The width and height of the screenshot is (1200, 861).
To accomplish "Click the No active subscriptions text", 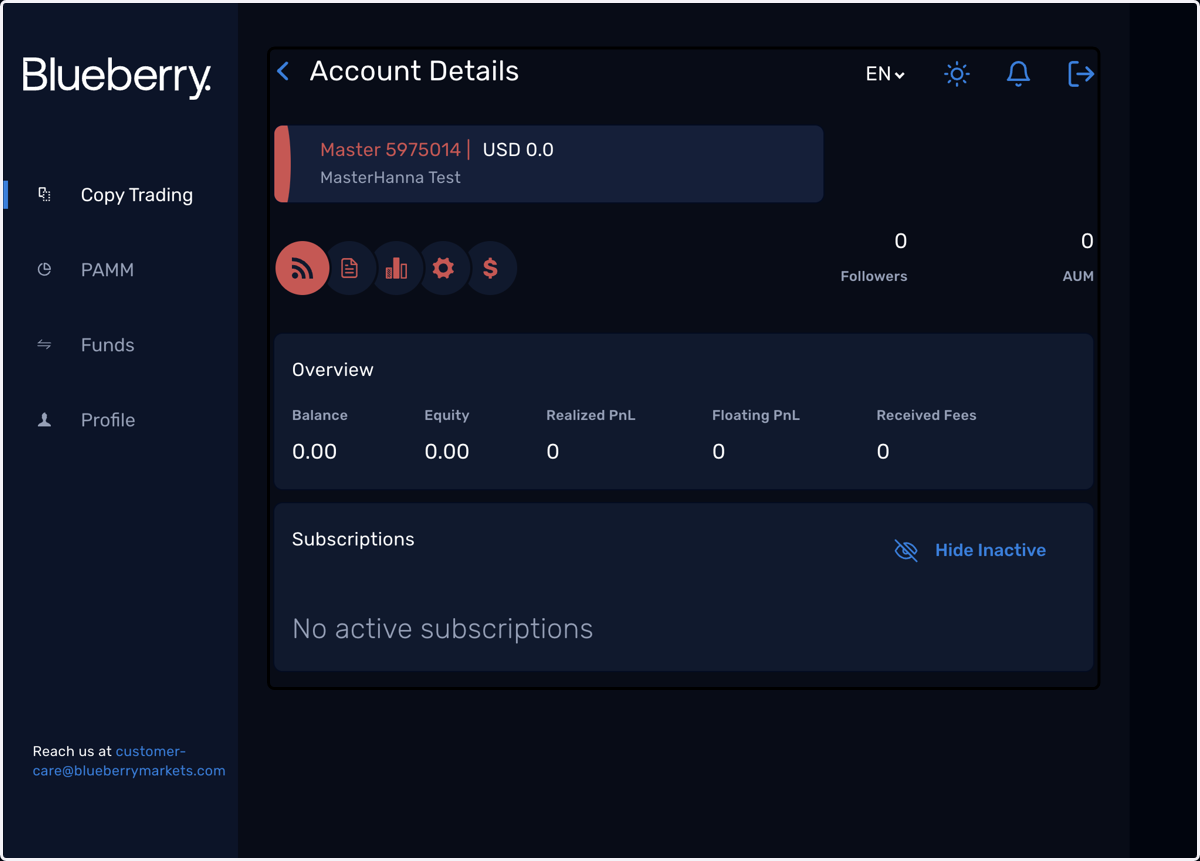I will [442, 629].
